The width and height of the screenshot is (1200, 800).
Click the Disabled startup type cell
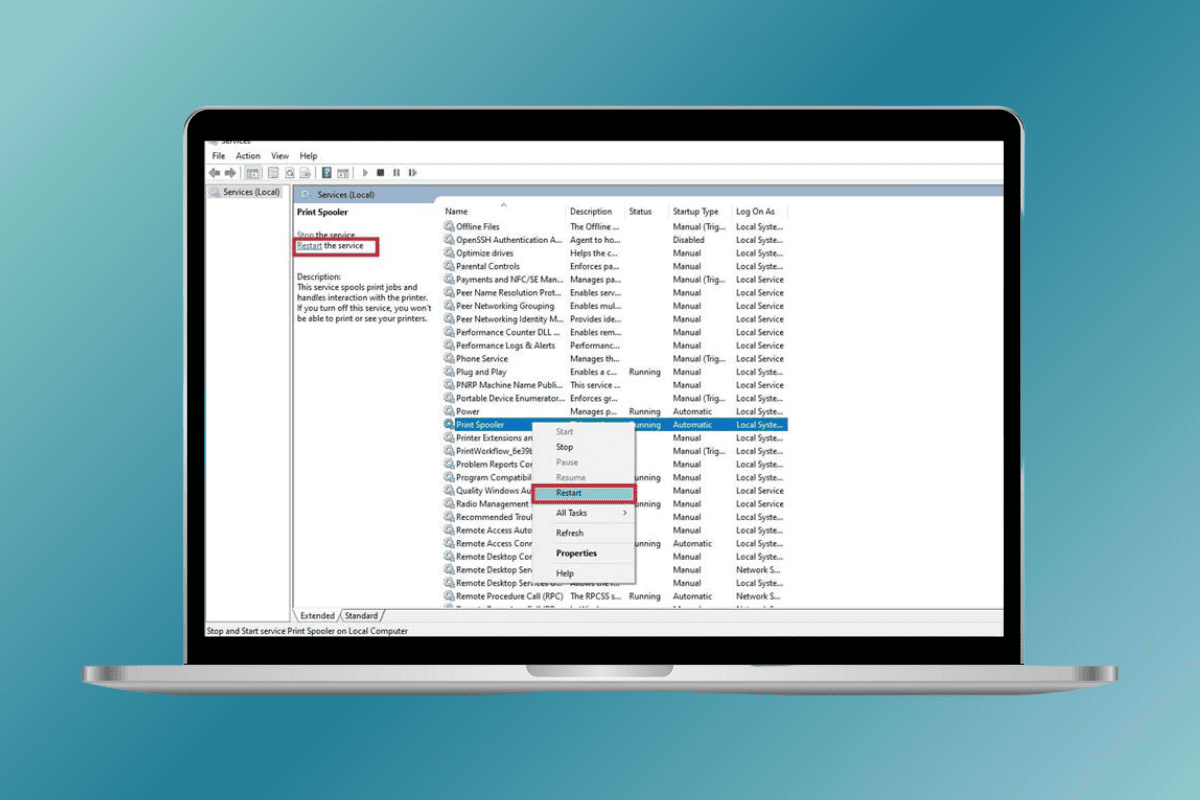[x=689, y=240]
